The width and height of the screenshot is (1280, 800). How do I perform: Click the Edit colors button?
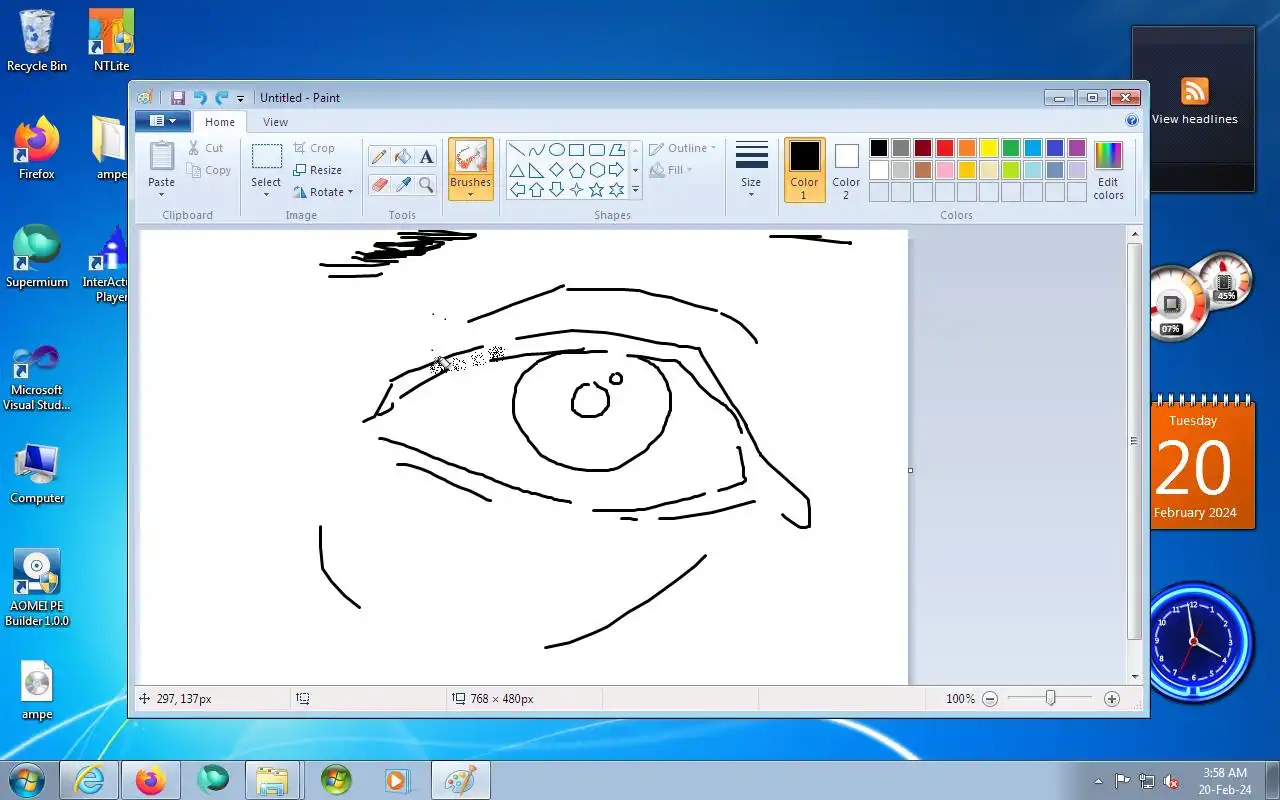(1108, 170)
